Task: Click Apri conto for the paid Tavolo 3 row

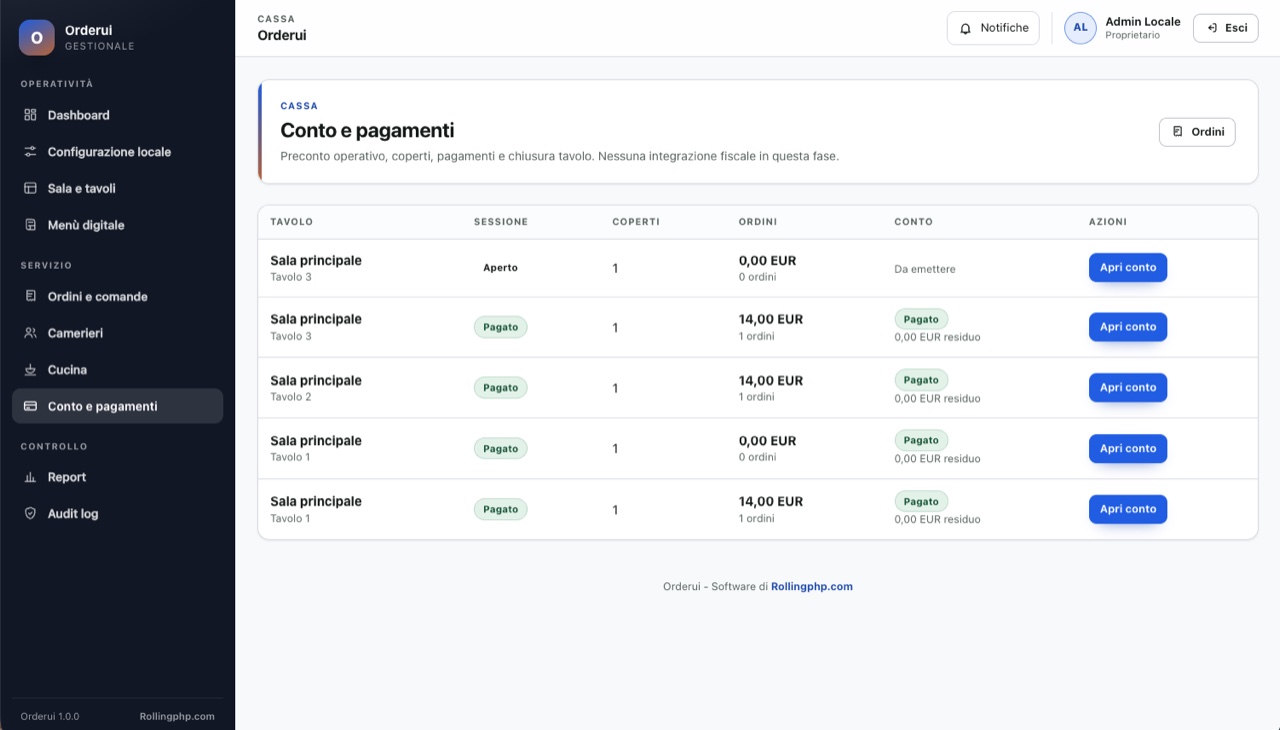Action: (1128, 327)
